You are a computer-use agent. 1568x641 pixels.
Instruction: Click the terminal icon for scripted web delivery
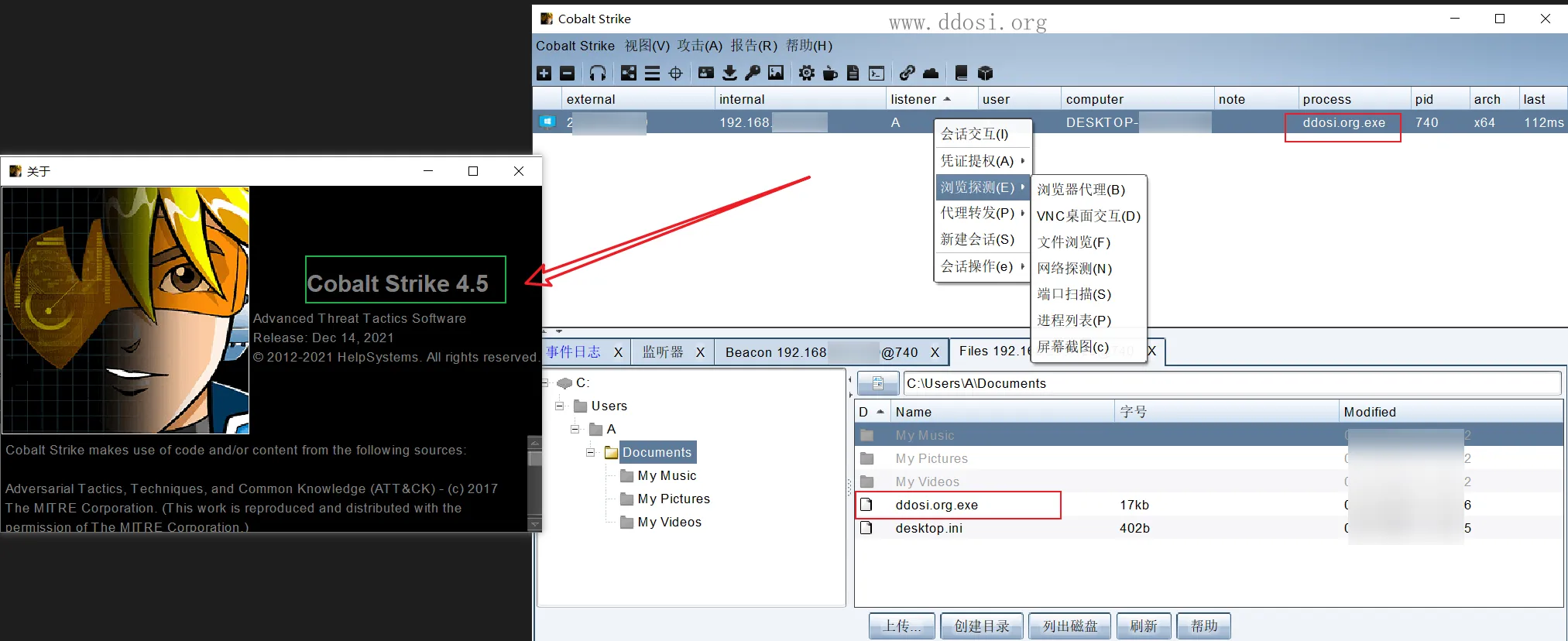pos(877,74)
